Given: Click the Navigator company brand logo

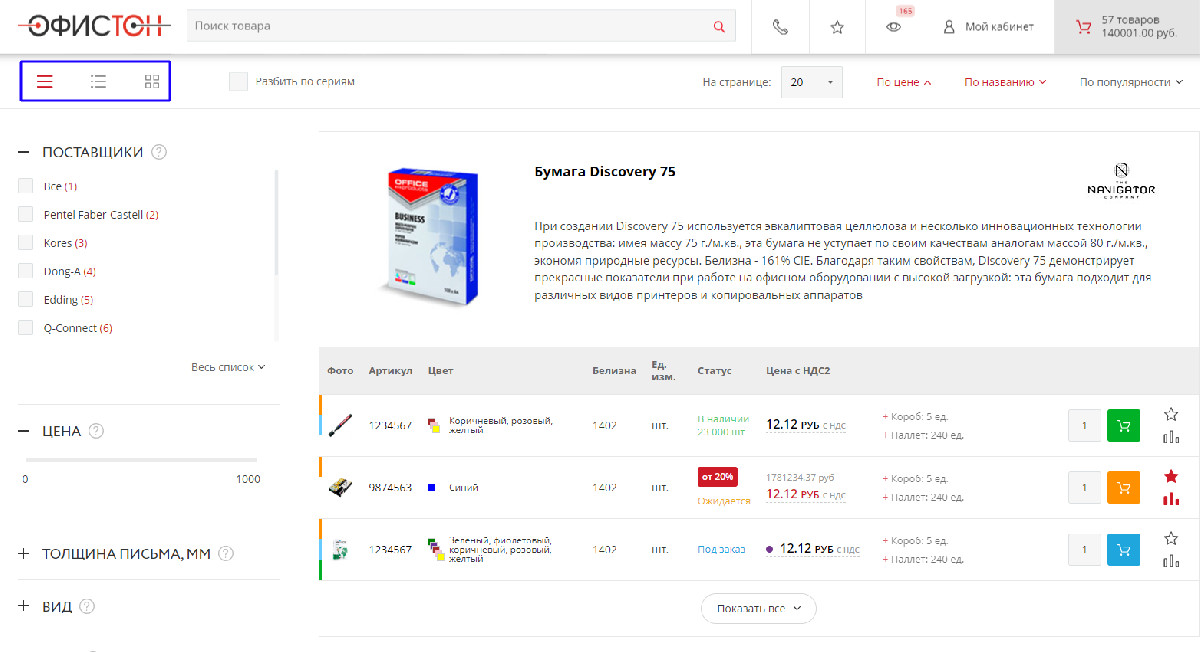Looking at the screenshot, I should (x=1121, y=180).
